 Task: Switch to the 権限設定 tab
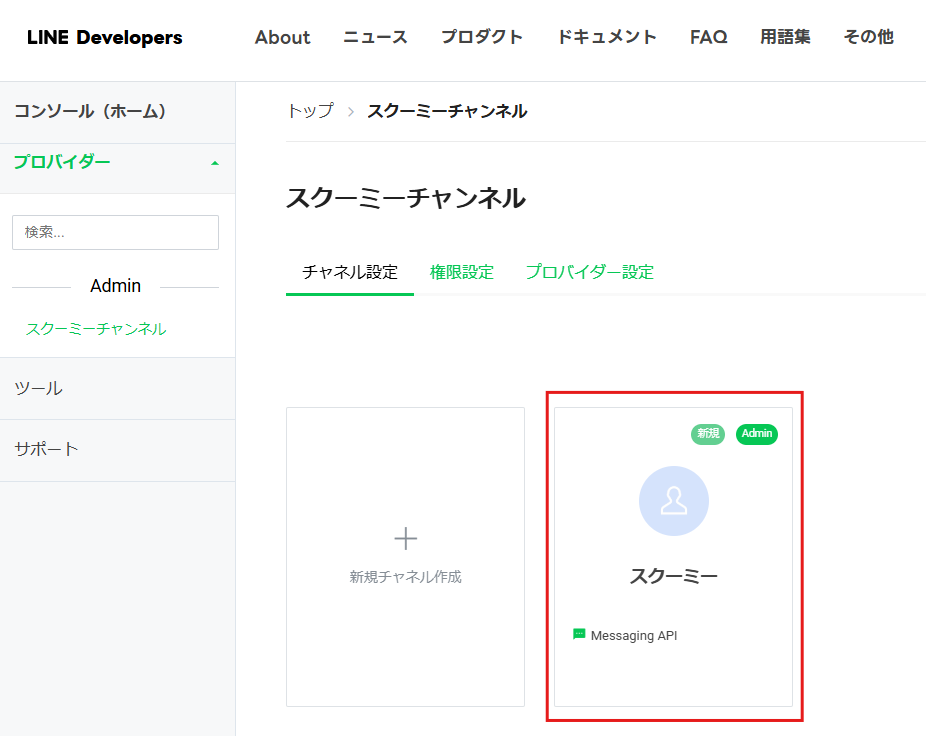[462, 272]
